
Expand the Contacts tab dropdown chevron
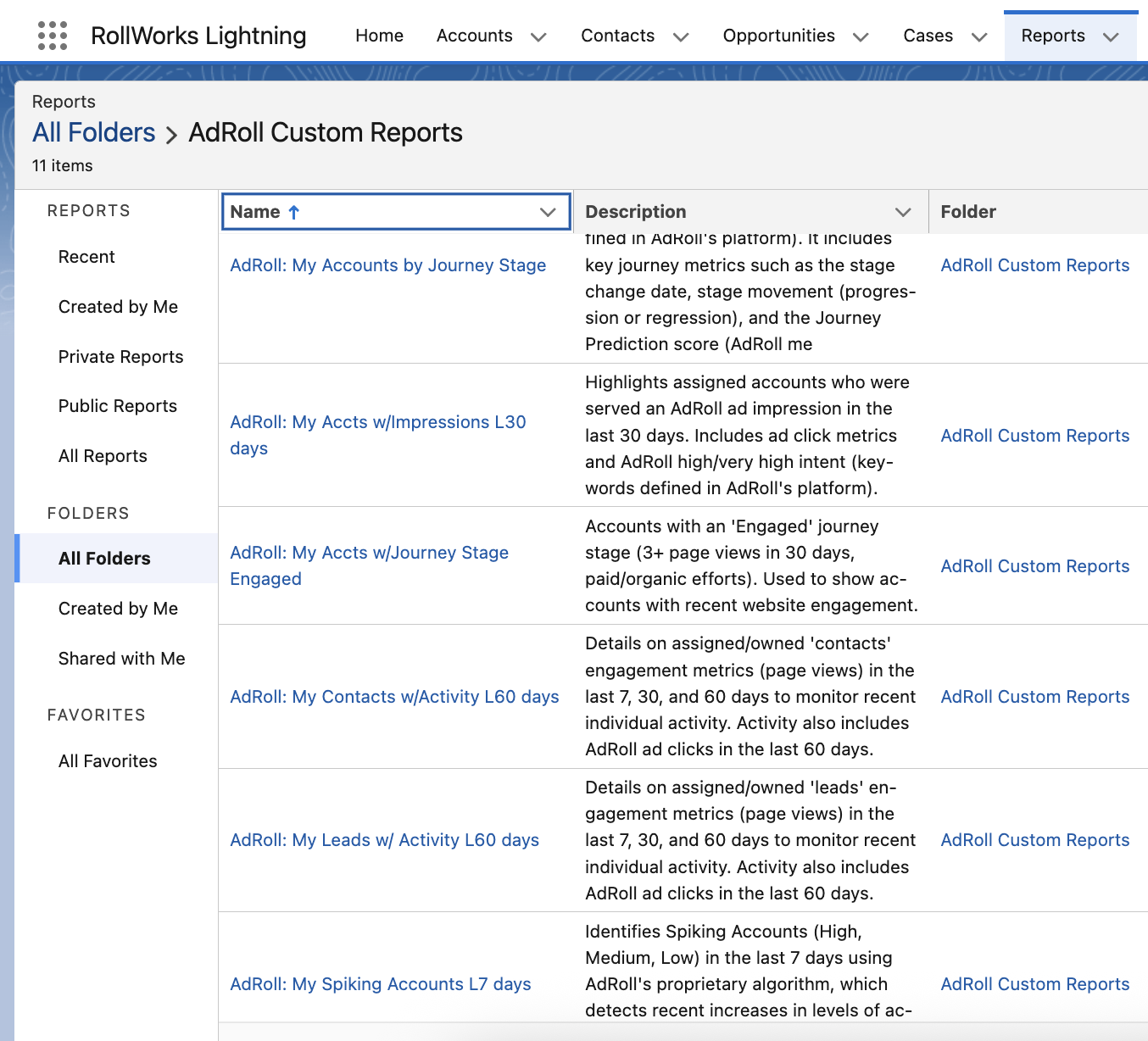pyautogui.click(x=681, y=36)
